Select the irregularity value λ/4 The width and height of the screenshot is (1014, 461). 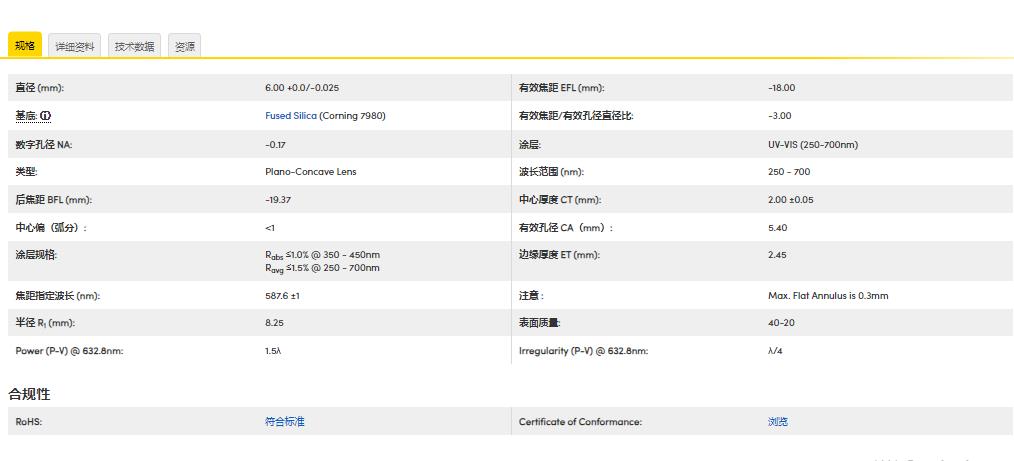775,350
